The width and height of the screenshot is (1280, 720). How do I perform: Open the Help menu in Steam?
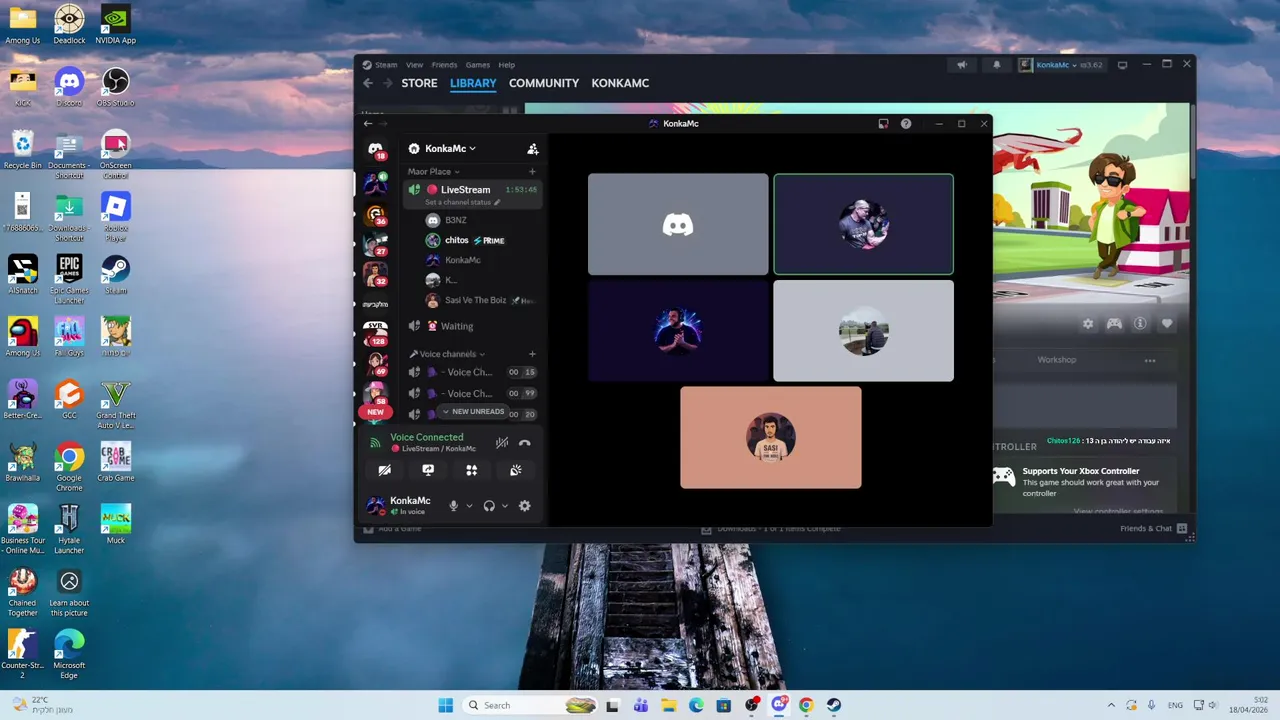click(507, 65)
